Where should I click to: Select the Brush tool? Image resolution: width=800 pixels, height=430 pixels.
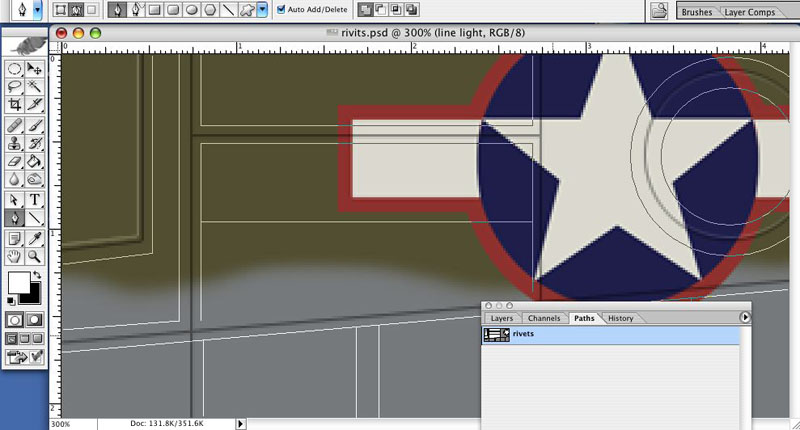[34, 125]
